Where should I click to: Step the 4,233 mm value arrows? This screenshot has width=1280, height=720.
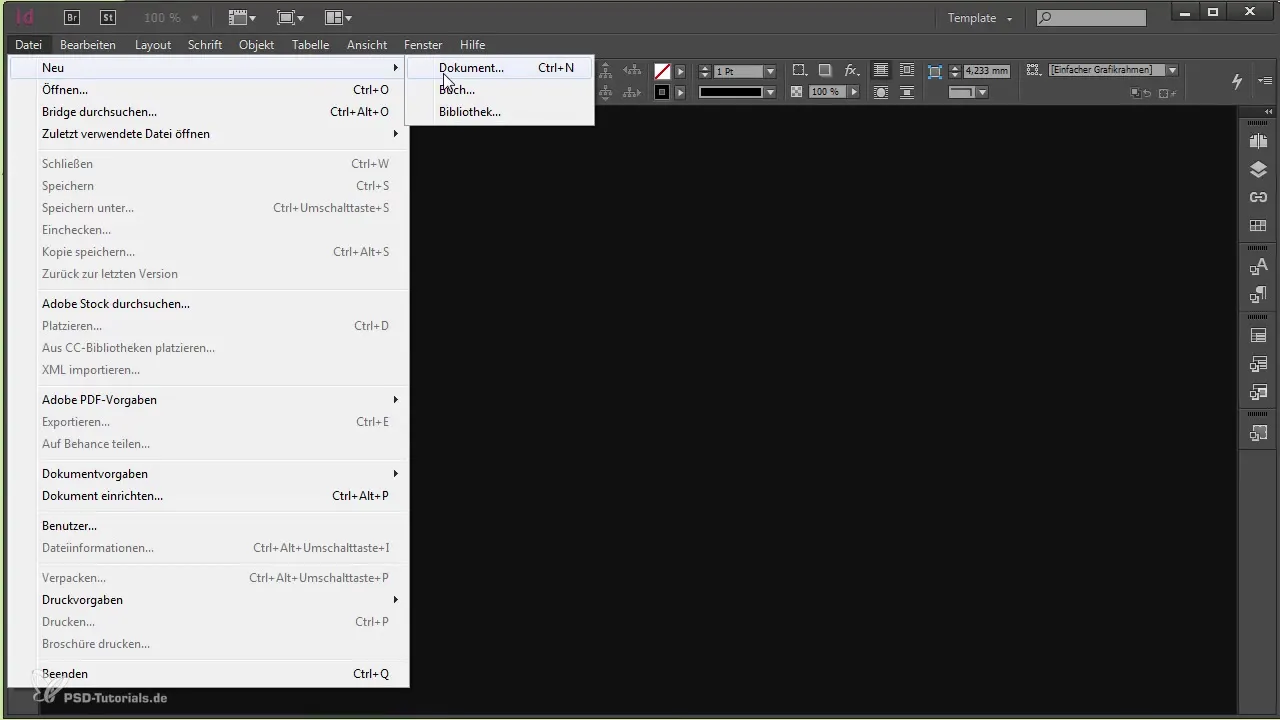(x=955, y=71)
